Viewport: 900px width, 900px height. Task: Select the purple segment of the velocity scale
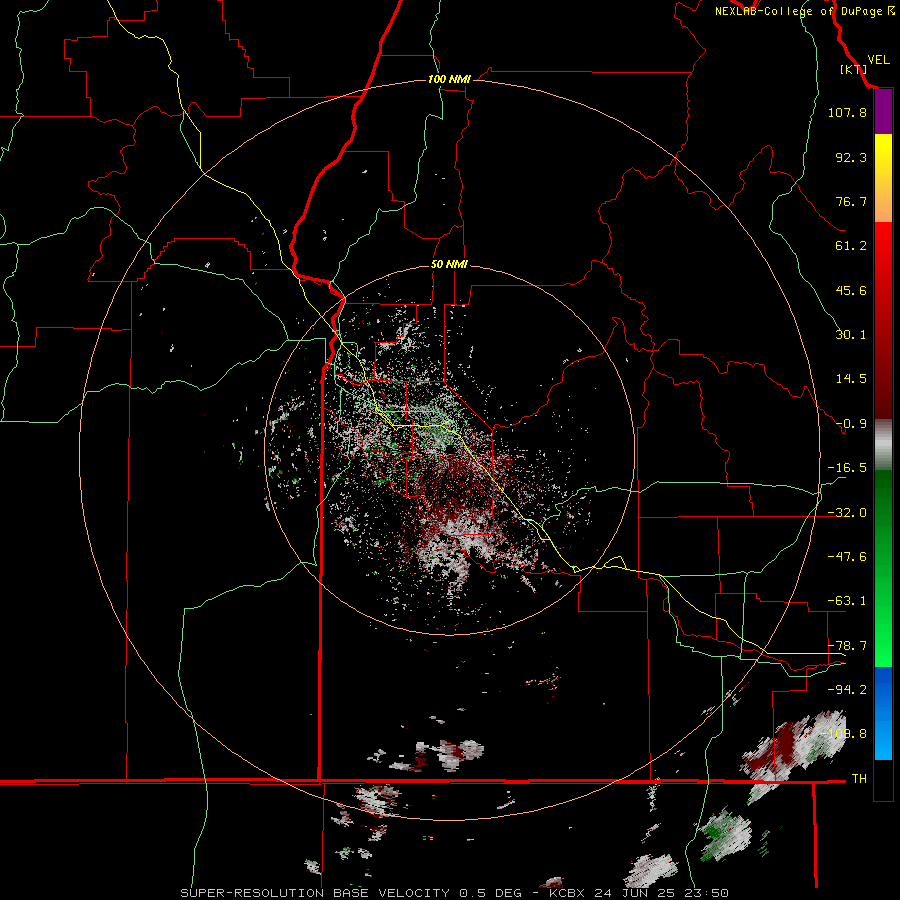(883, 112)
